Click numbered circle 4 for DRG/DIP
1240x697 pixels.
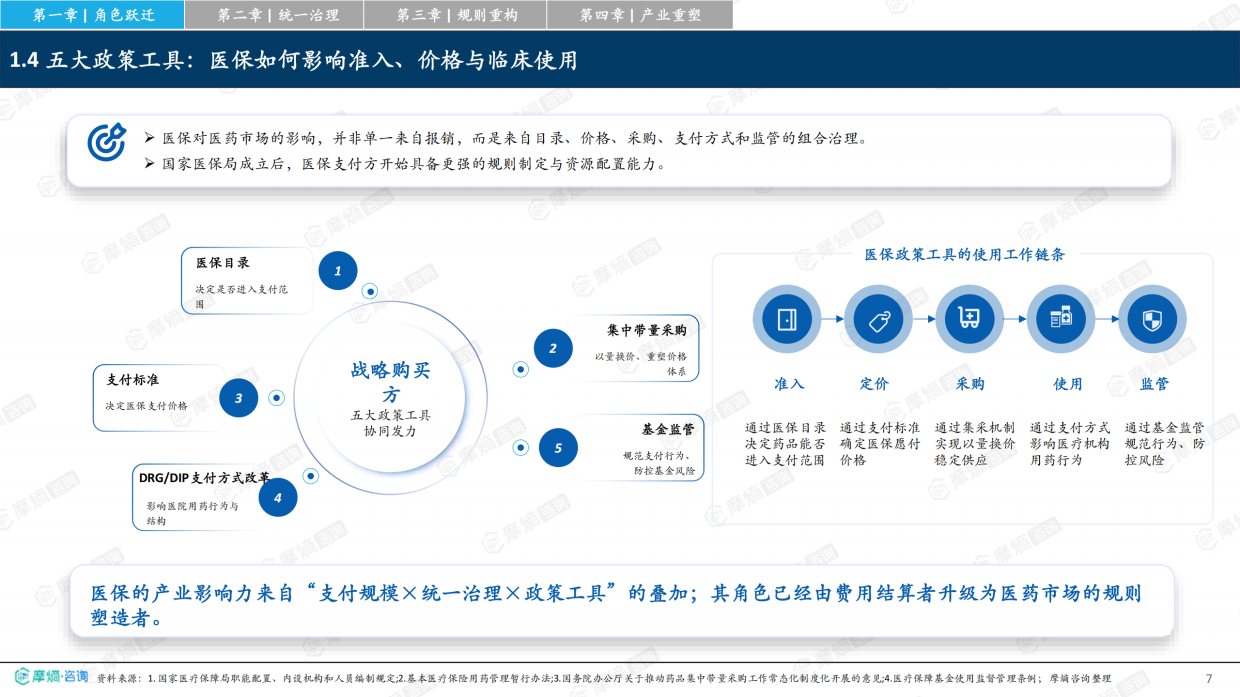click(x=278, y=496)
